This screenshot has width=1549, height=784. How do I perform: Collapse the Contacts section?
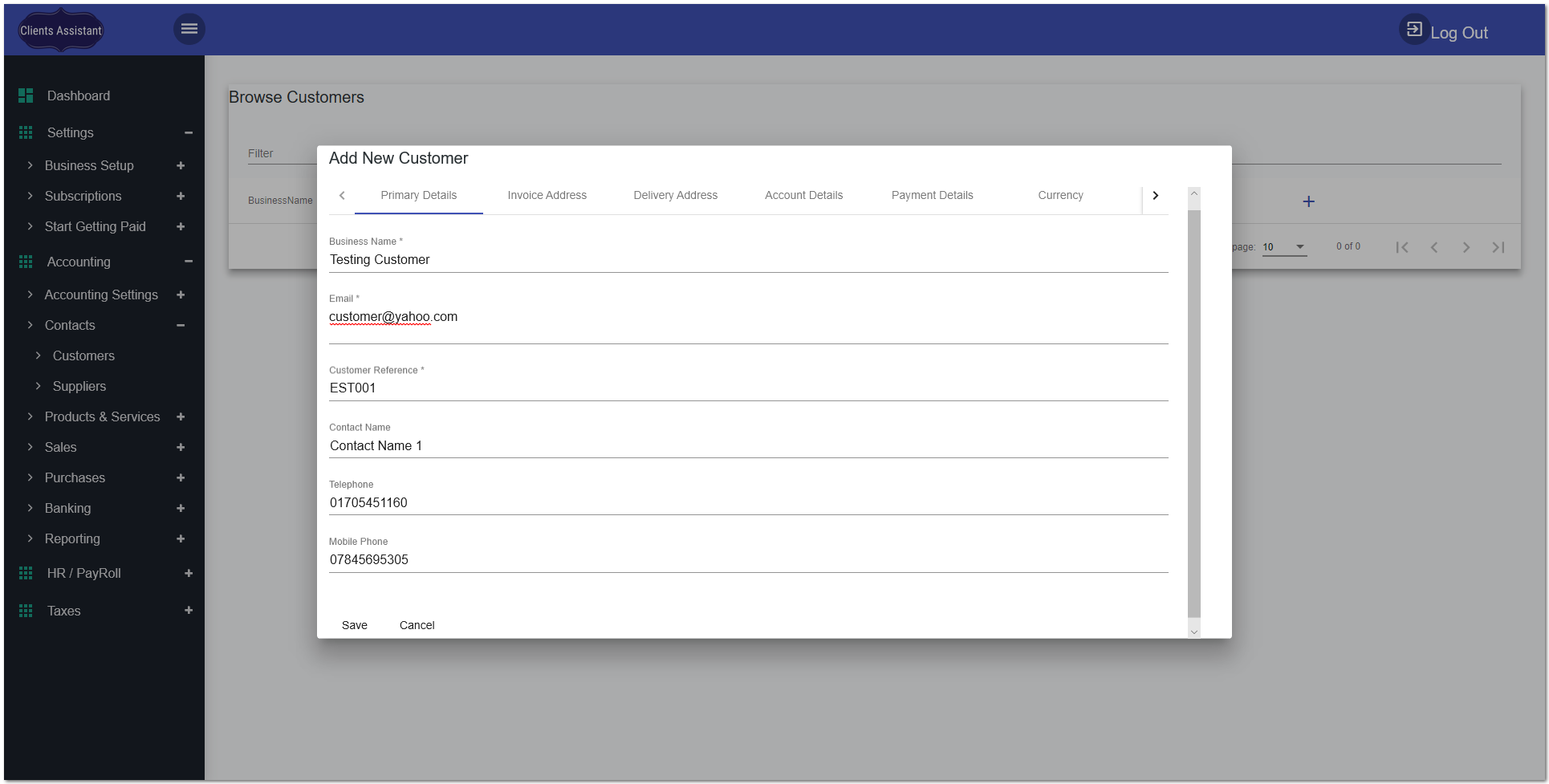181,326
